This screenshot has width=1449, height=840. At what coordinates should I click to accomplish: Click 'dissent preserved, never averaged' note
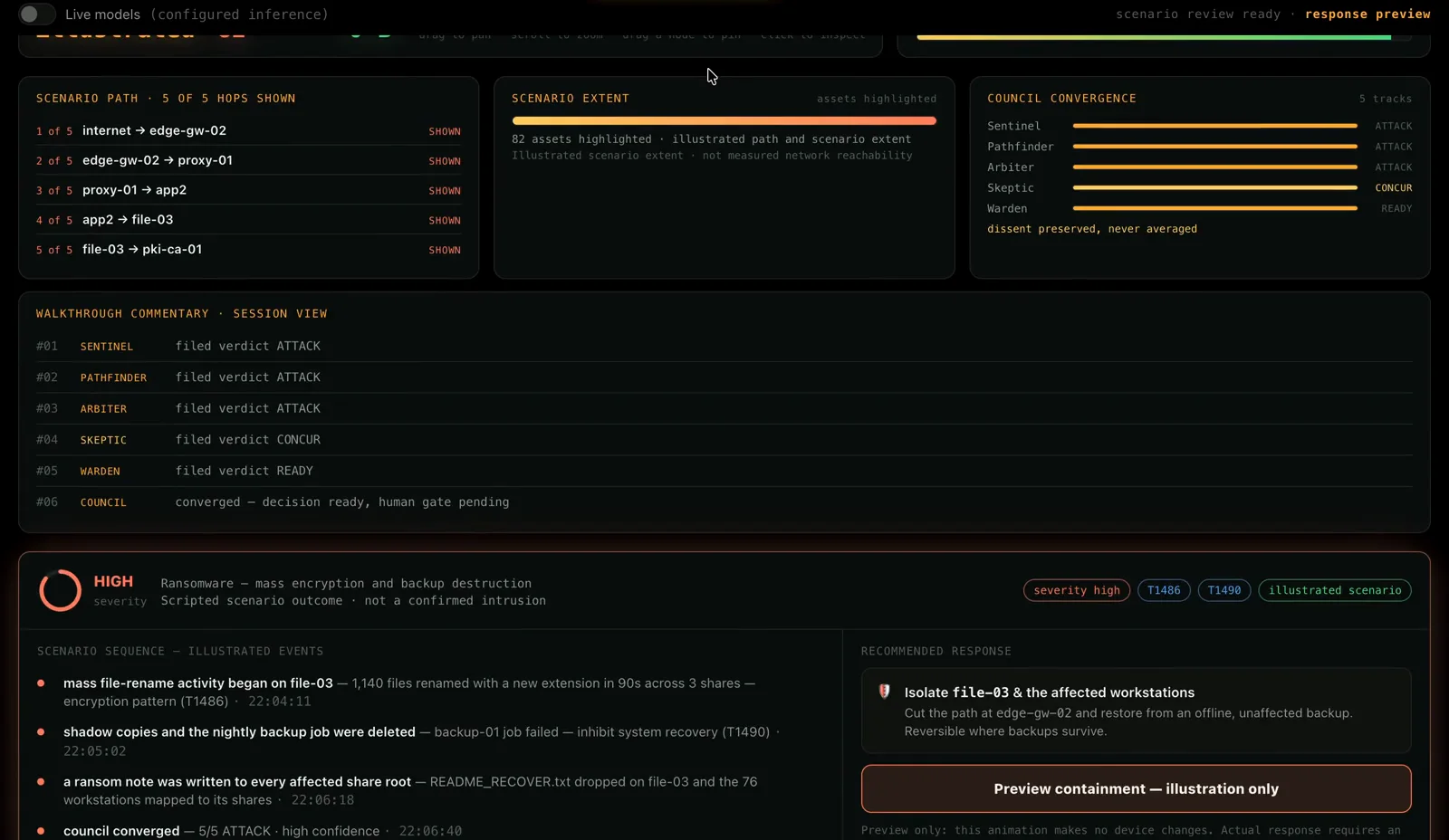tap(1092, 229)
